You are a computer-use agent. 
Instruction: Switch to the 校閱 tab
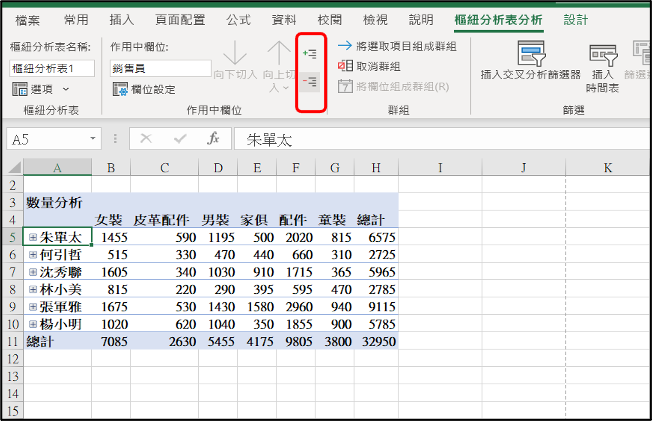coord(329,20)
